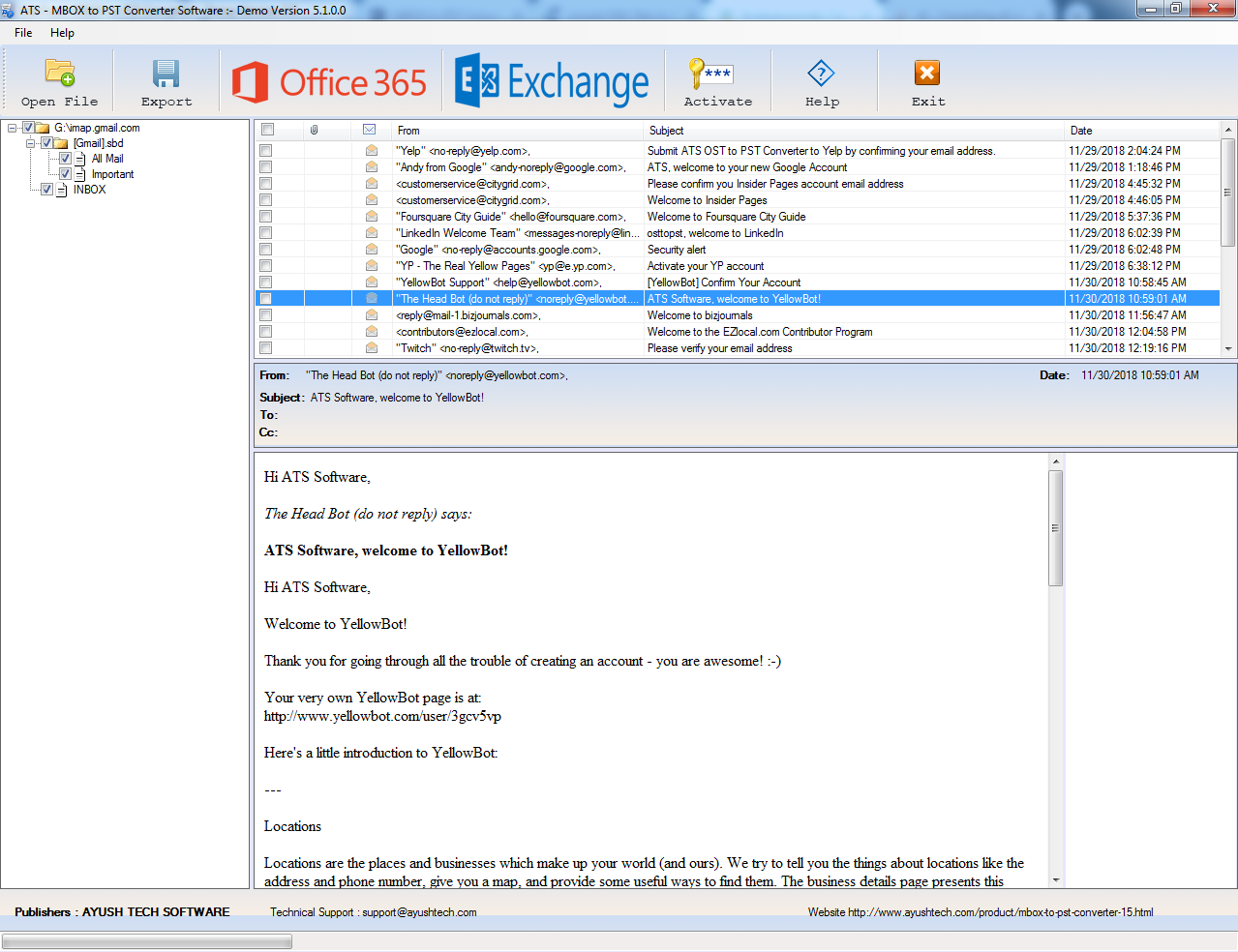Open the yellowbot.com/user/3gcv5vp link in the message

click(x=382, y=716)
